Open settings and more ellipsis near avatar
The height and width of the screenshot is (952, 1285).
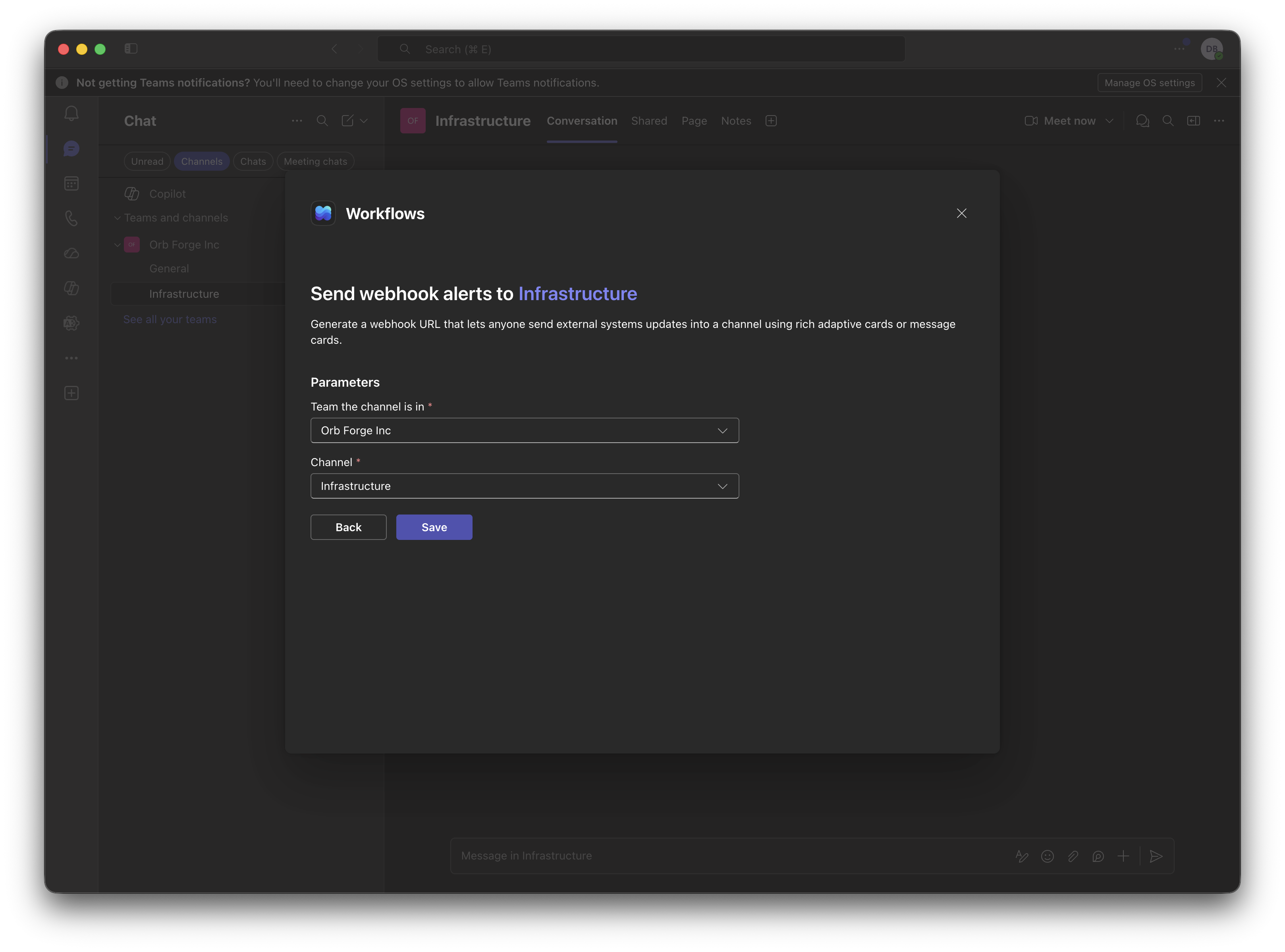tap(1179, 49)
